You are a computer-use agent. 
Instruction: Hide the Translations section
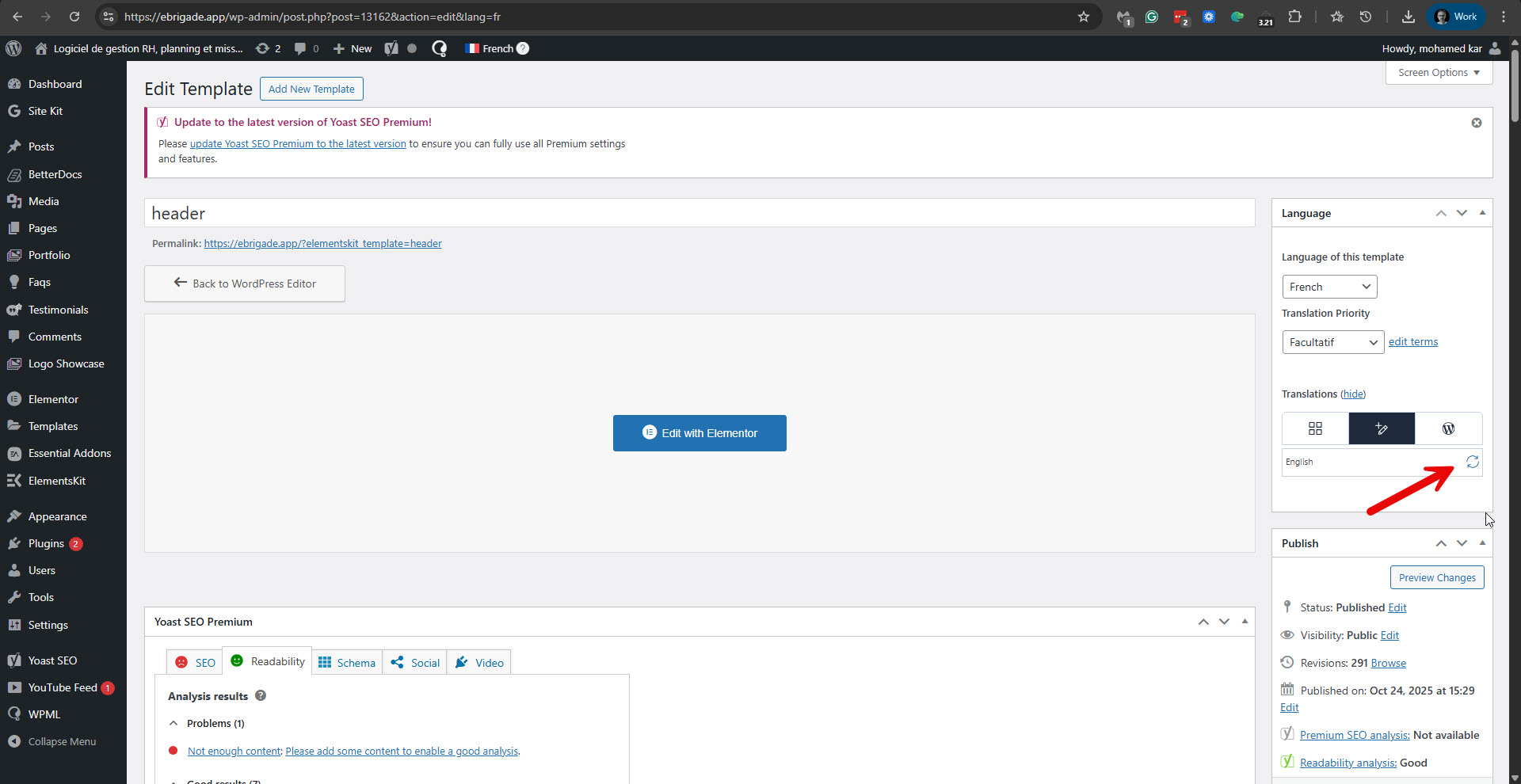1353,394
